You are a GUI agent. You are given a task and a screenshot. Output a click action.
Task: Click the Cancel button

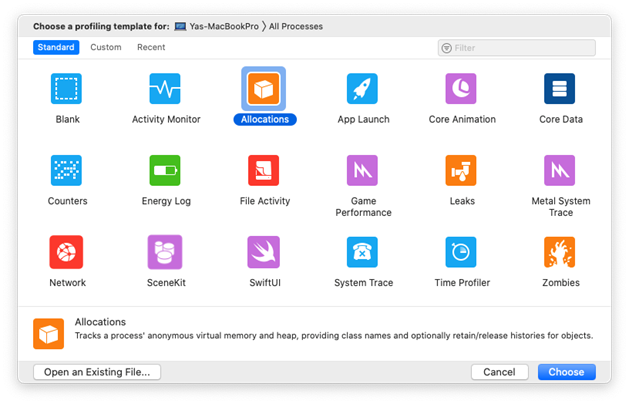pyautogui.click(x=499, y=372)
